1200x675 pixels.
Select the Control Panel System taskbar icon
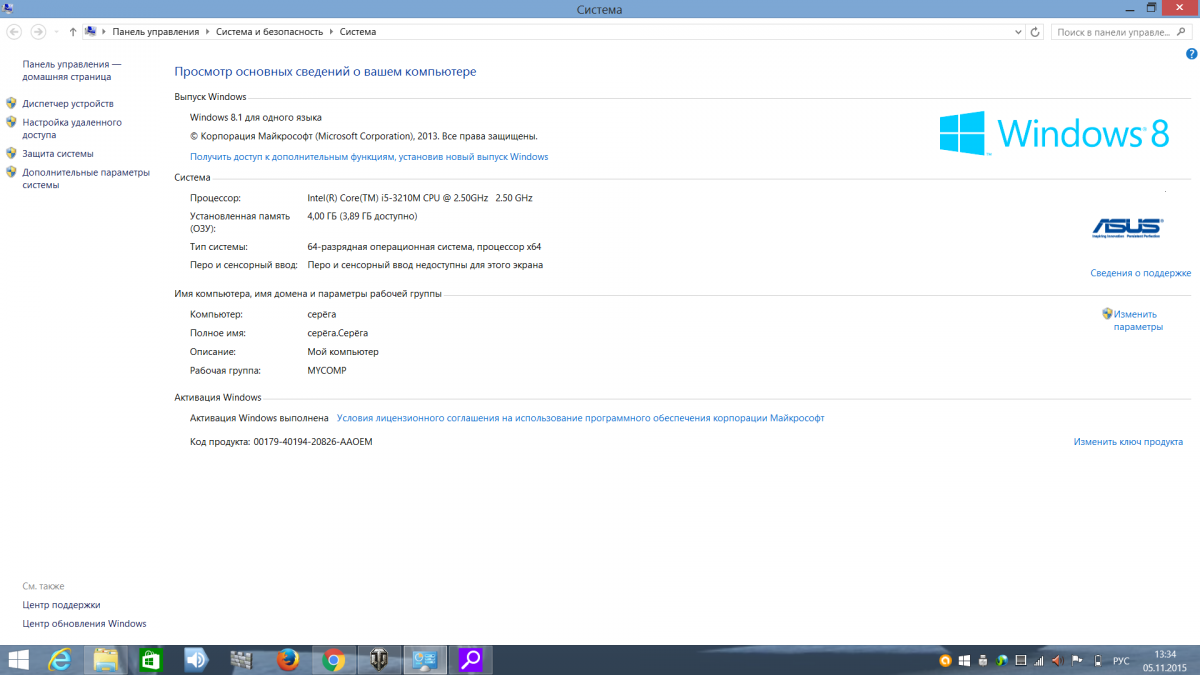(425, 660)
